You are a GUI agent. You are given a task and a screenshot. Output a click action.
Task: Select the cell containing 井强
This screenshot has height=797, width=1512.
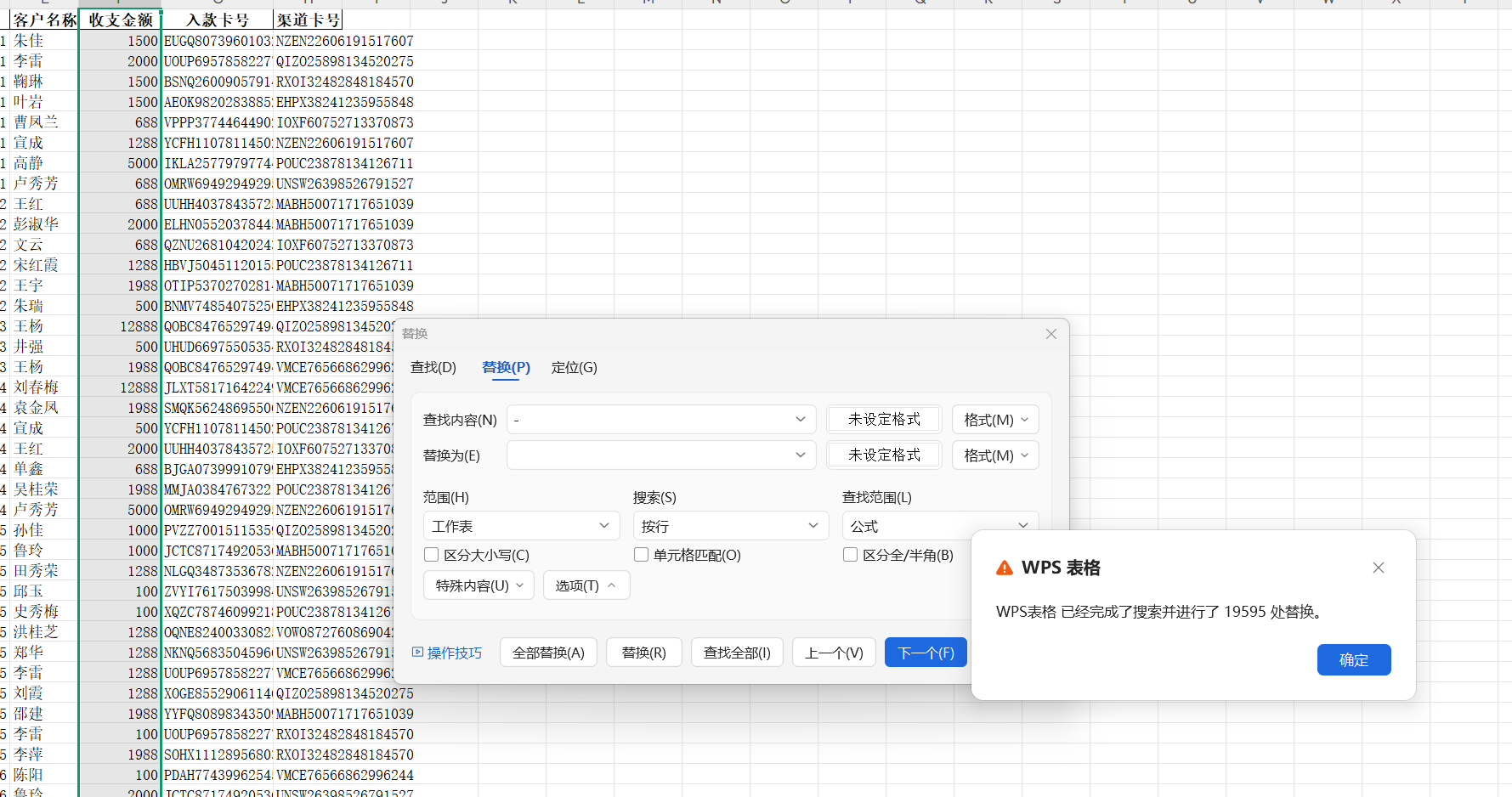pyautogui.click(x=44, y=347)
